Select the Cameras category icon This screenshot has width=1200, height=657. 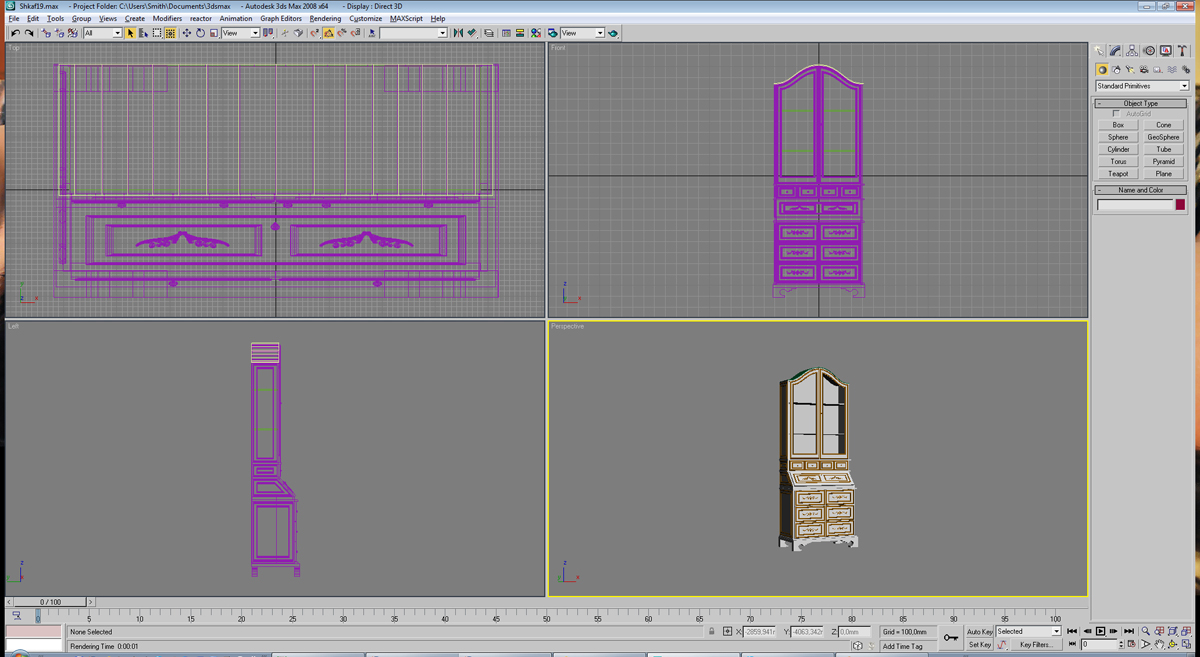1144,70
